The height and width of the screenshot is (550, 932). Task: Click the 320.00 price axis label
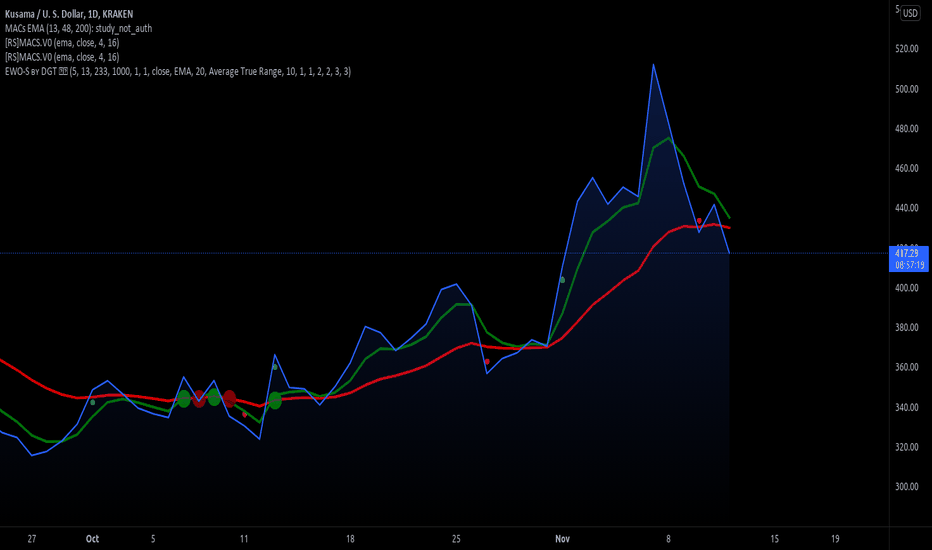906,447
